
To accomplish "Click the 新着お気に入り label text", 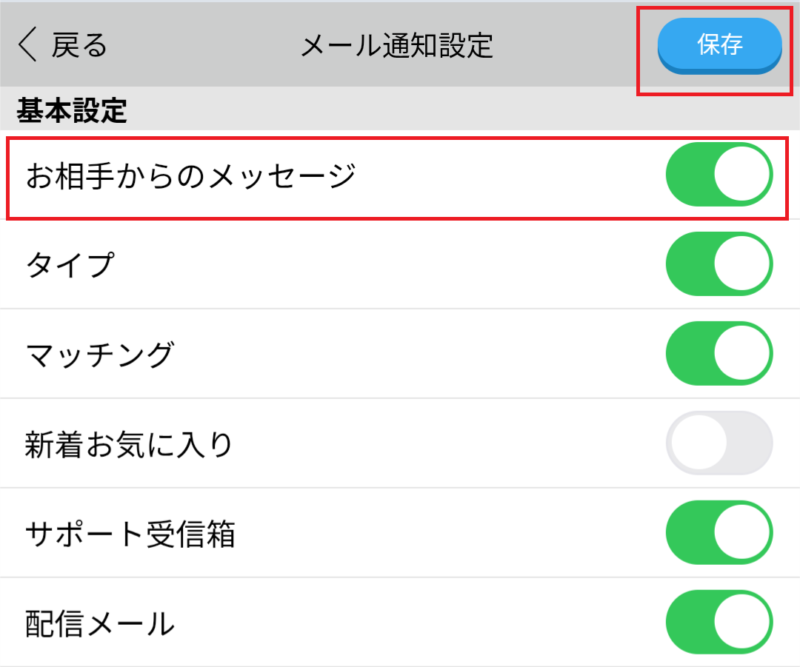I will [x=129, y=444].
